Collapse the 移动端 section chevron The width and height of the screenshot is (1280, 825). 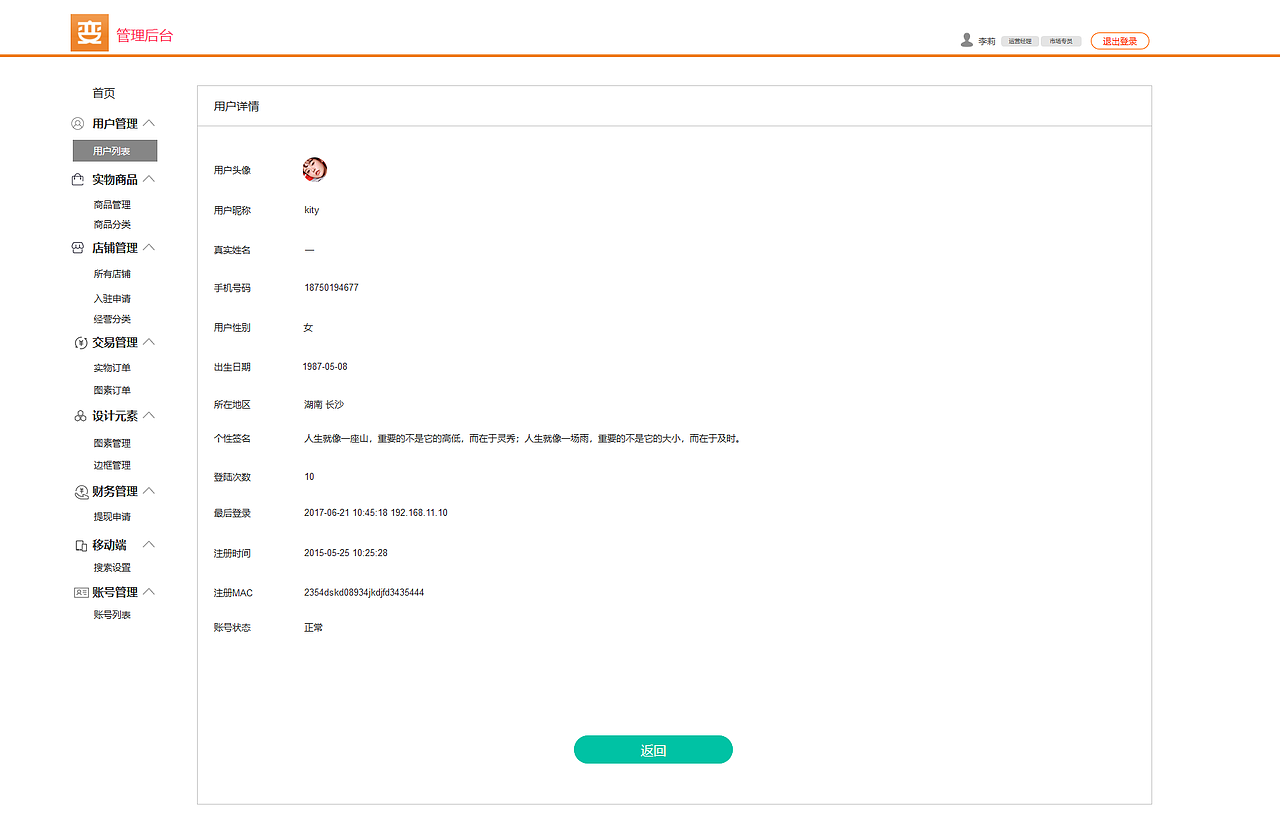pos(149,545)
